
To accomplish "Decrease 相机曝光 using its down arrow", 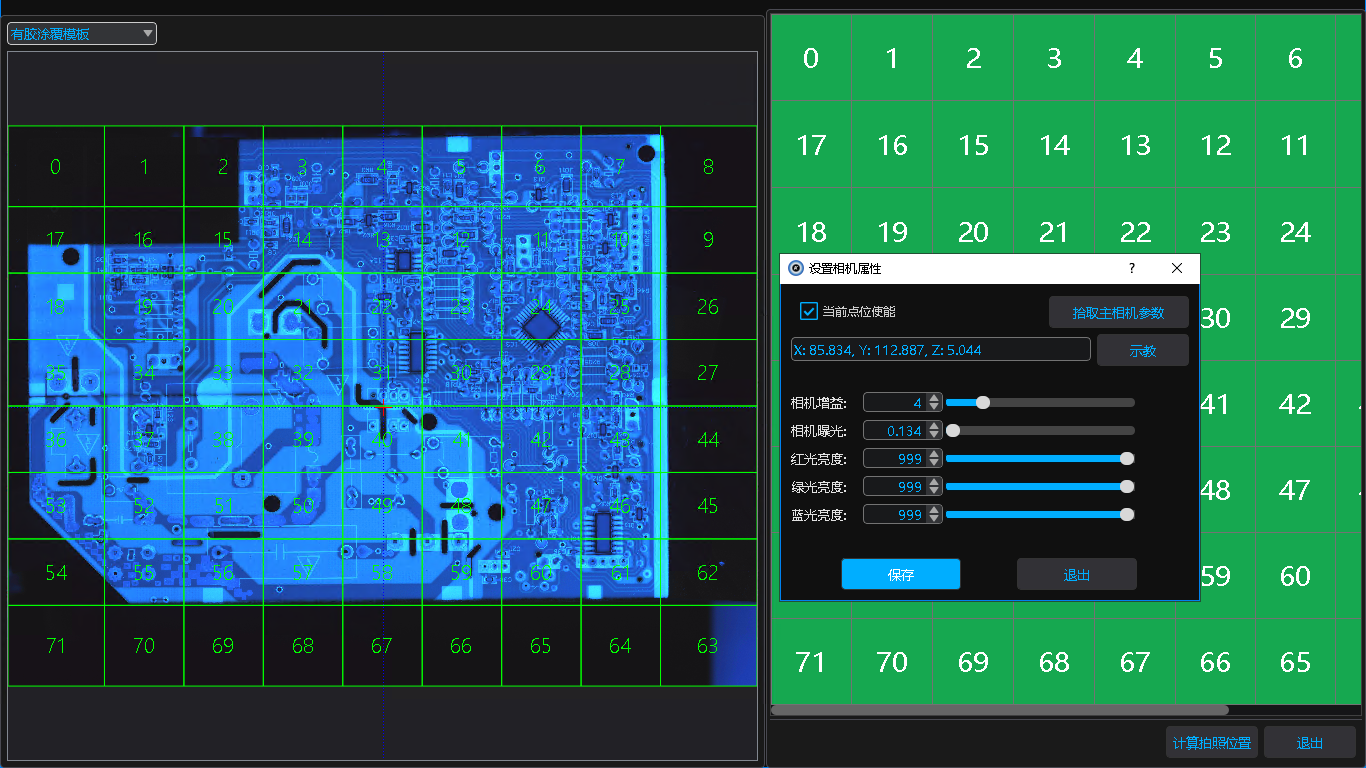I will point(934,435).
